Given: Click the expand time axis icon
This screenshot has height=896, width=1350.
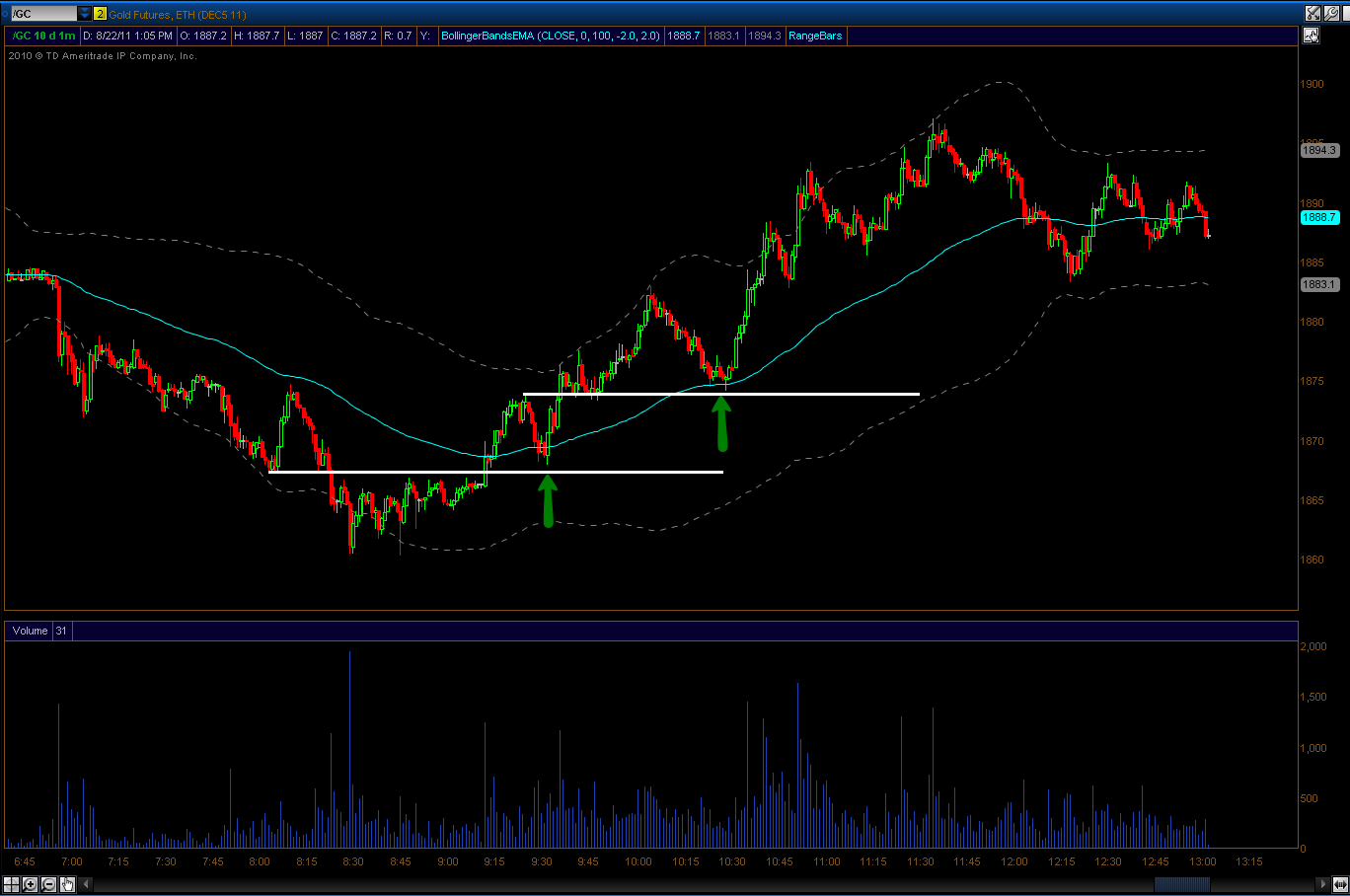Looking at the screenshot, I should (1339, 884).
